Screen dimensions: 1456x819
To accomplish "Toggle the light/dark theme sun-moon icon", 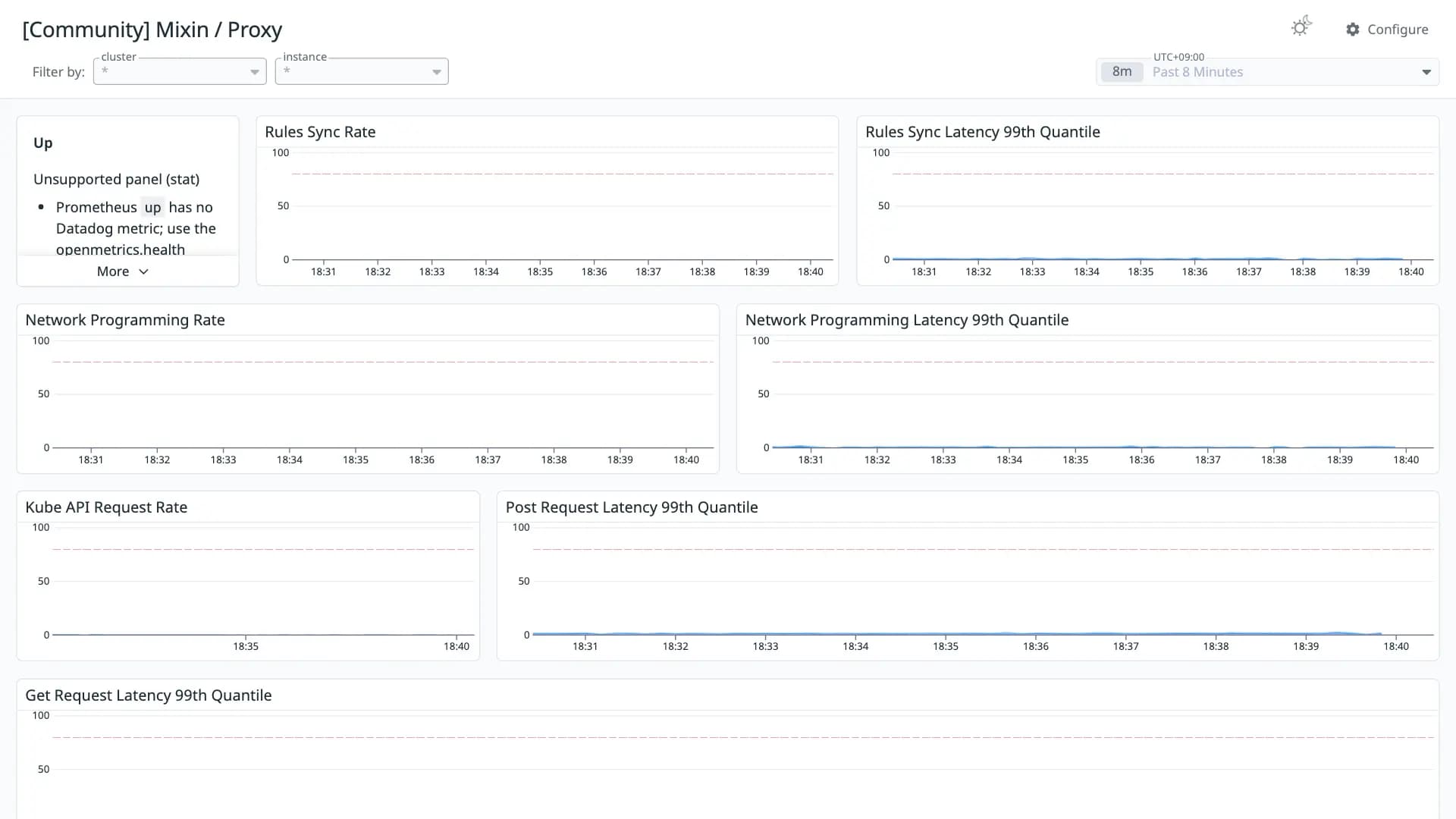I will pyautogui.click(x=1301, y=27).
